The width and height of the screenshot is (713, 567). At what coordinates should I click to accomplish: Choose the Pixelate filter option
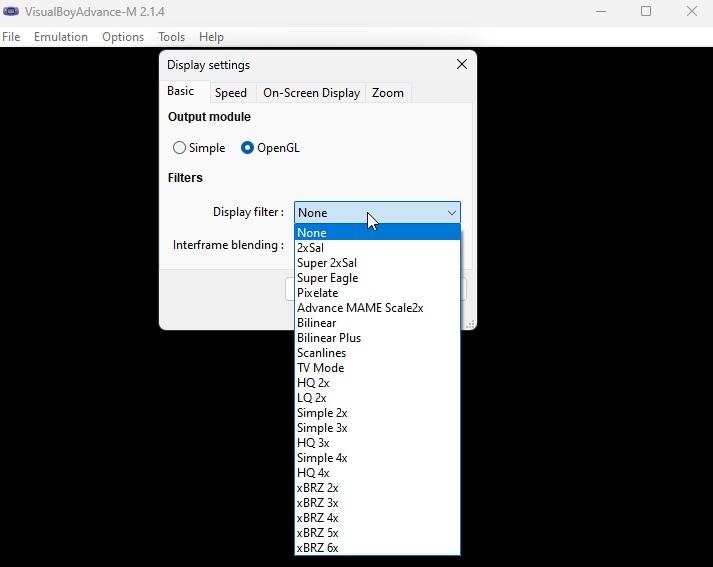click(x=377, y=292)
